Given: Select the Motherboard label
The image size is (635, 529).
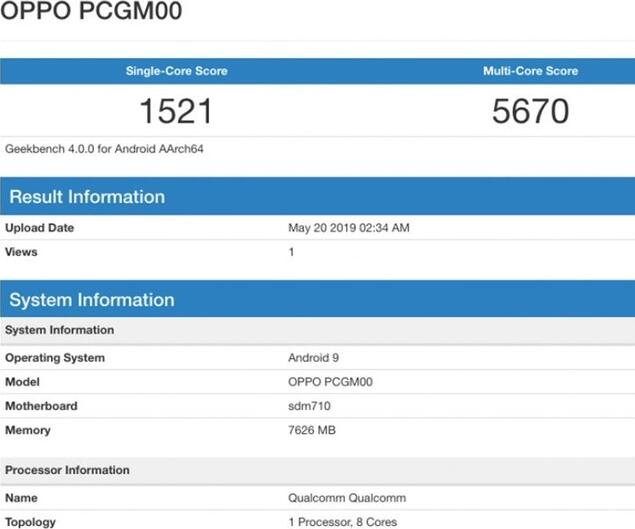Looking at the screenshot, I should (x=41, y=406).
